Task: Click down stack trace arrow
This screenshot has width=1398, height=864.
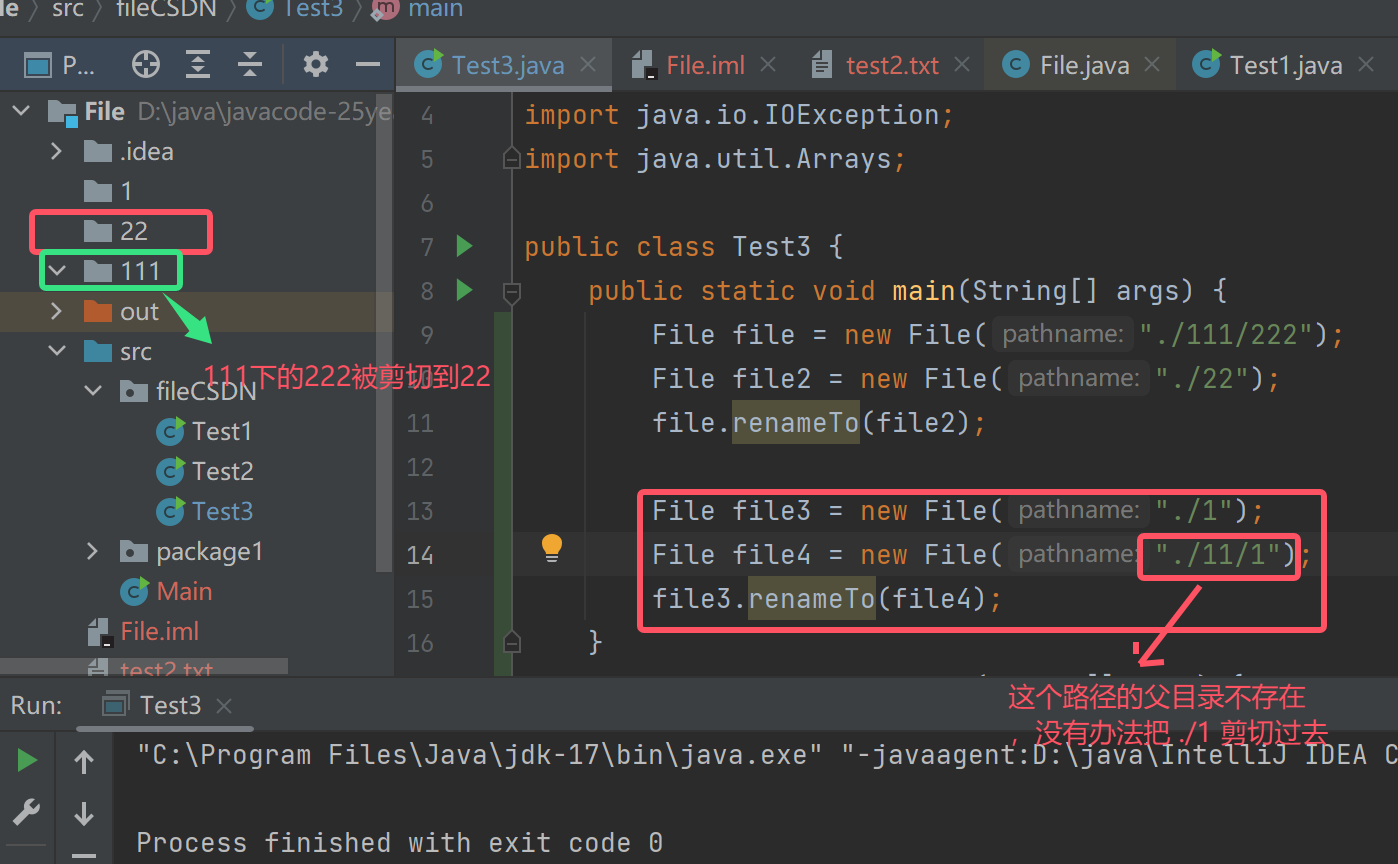Action: [84, 813]
